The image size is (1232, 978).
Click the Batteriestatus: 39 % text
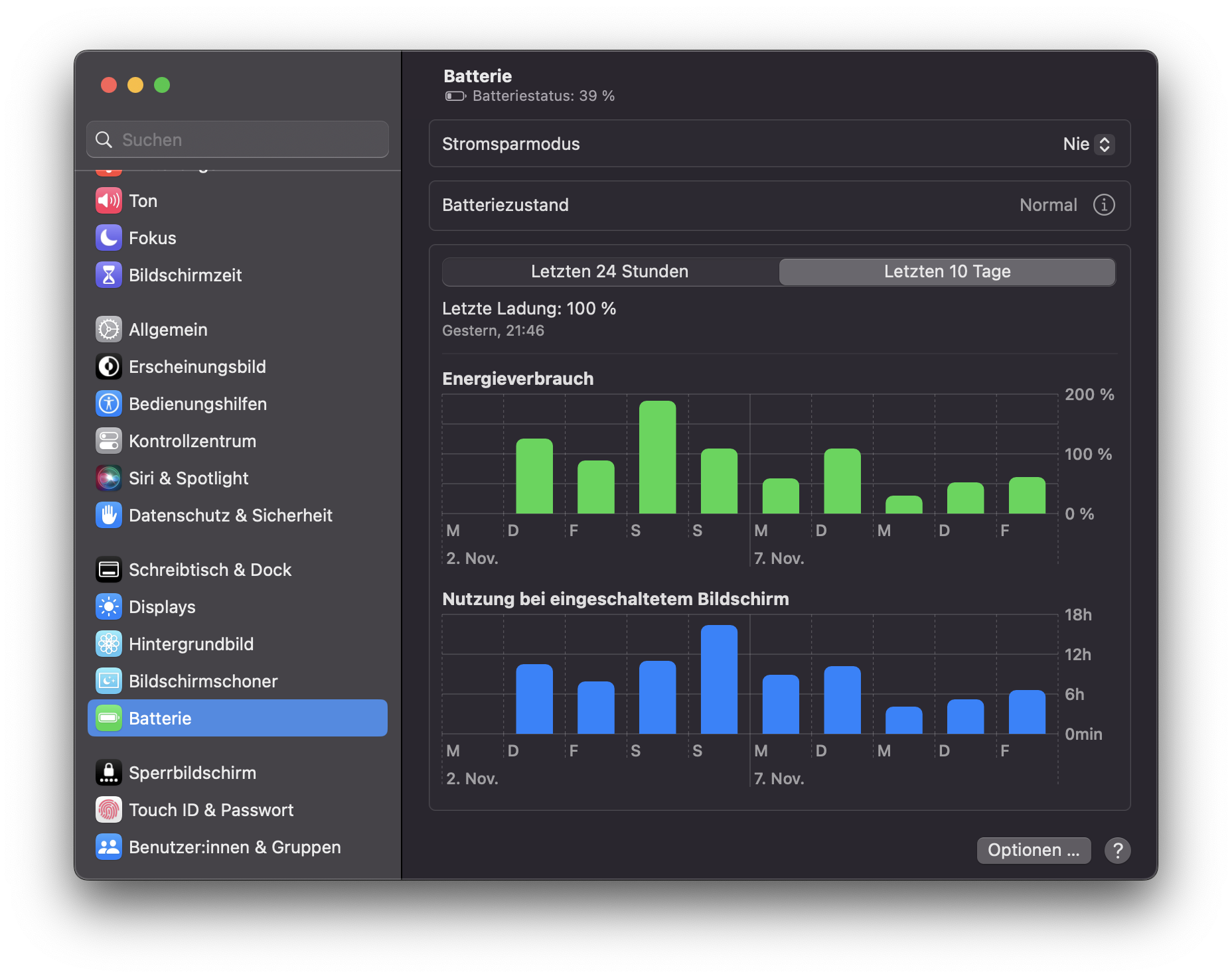(544, 96)
